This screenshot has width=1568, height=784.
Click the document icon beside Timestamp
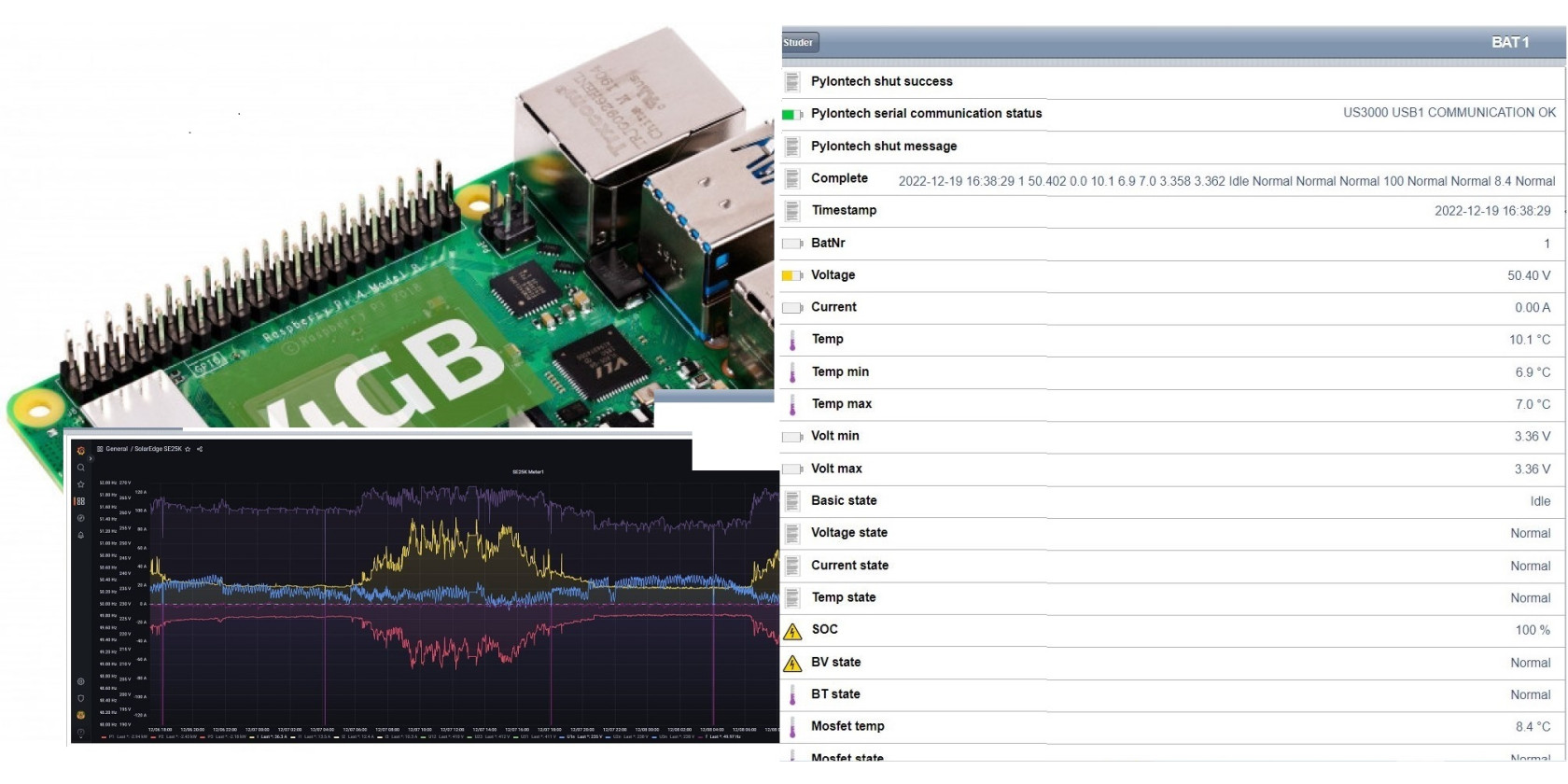pos(792,211)
